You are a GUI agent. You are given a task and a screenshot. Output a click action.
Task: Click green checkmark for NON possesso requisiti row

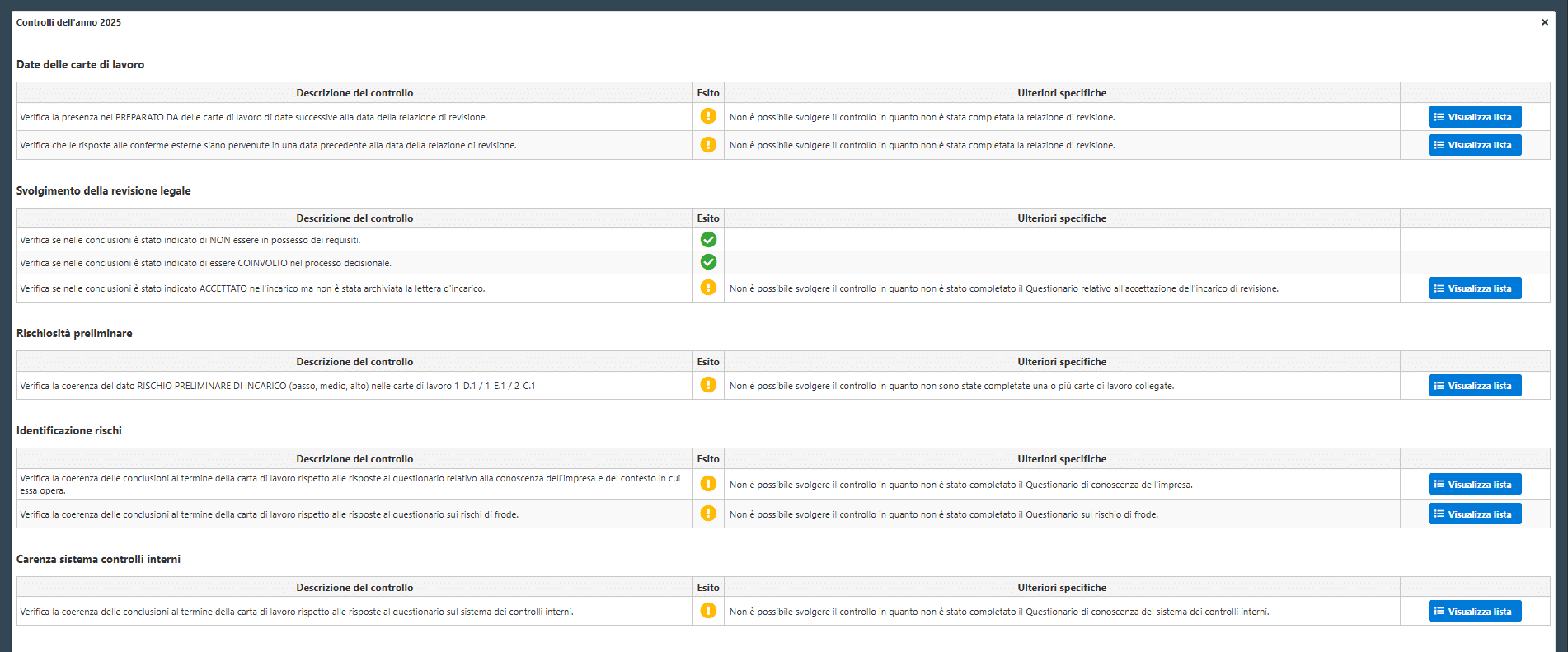point(707,240)
